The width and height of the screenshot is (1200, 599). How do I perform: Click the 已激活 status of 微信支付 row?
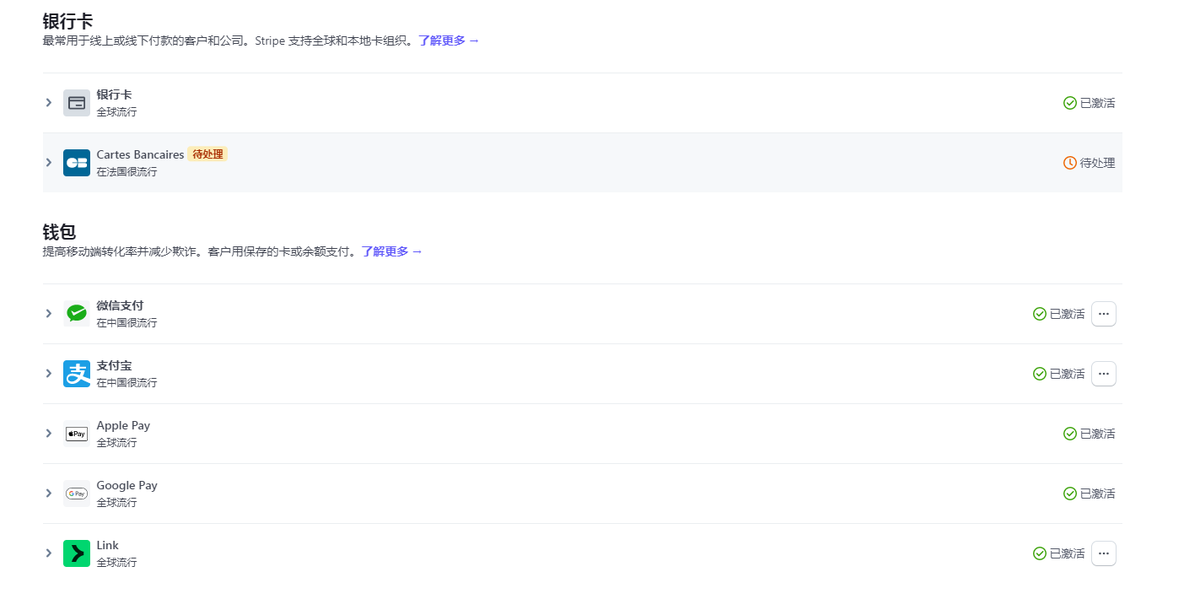[x=1067, y=314]
